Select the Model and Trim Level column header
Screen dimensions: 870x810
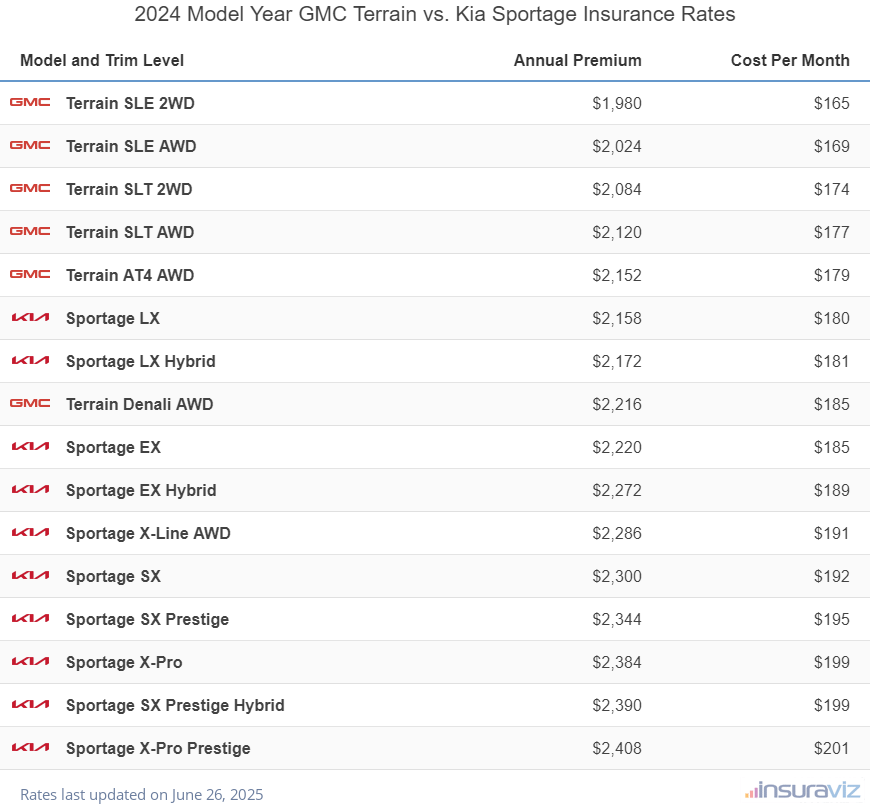point(102,60)
